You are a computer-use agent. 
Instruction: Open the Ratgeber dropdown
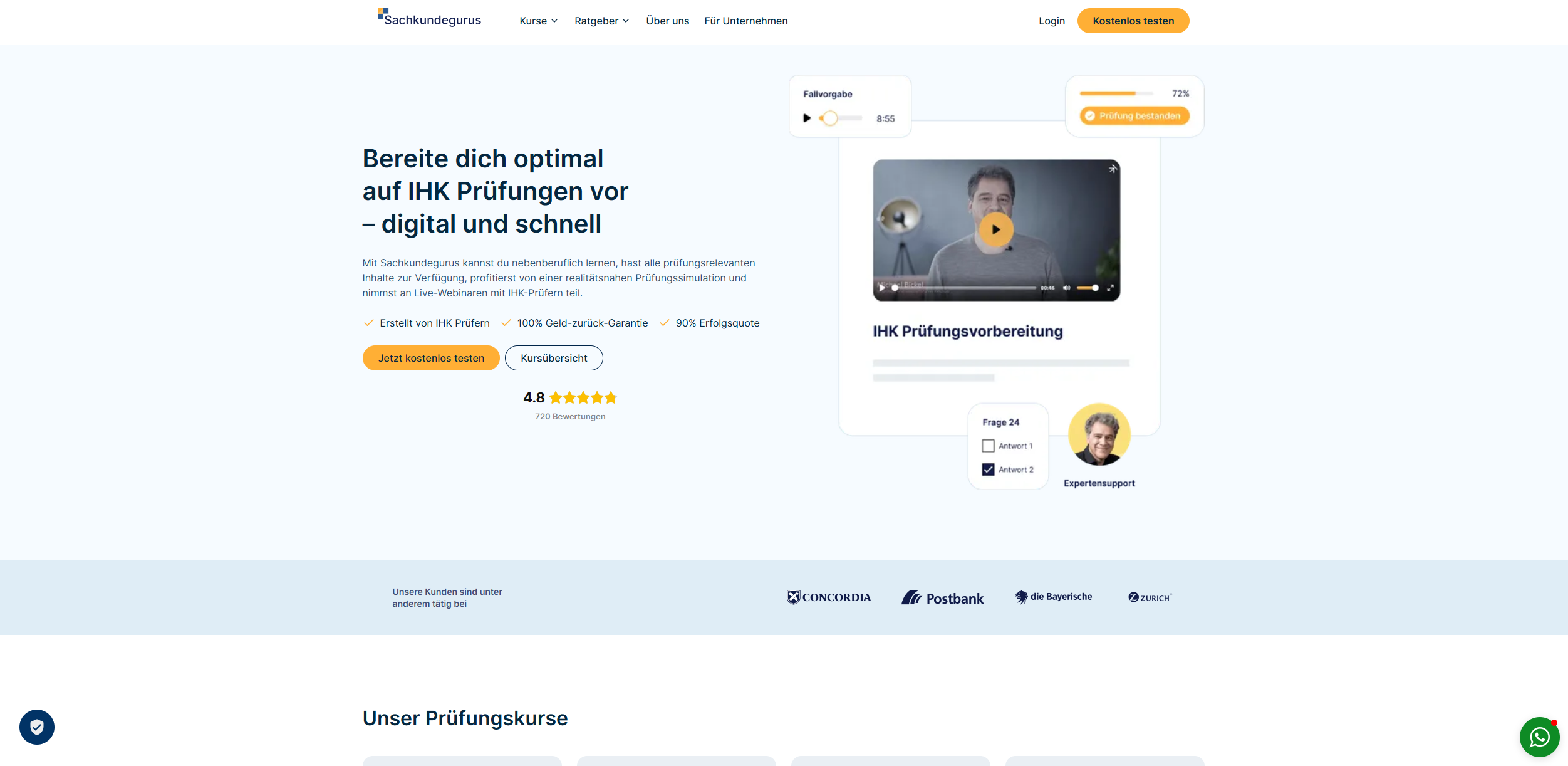(601, 21)
